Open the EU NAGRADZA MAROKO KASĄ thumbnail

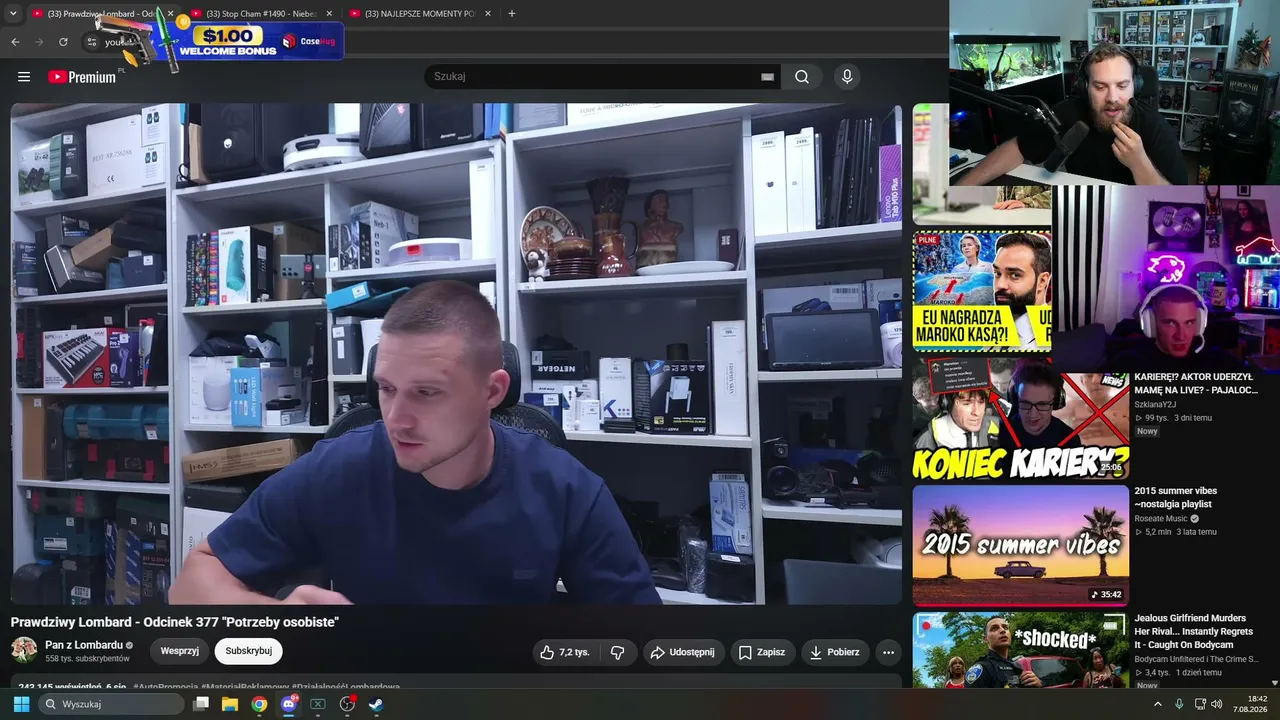pos(982,291)
